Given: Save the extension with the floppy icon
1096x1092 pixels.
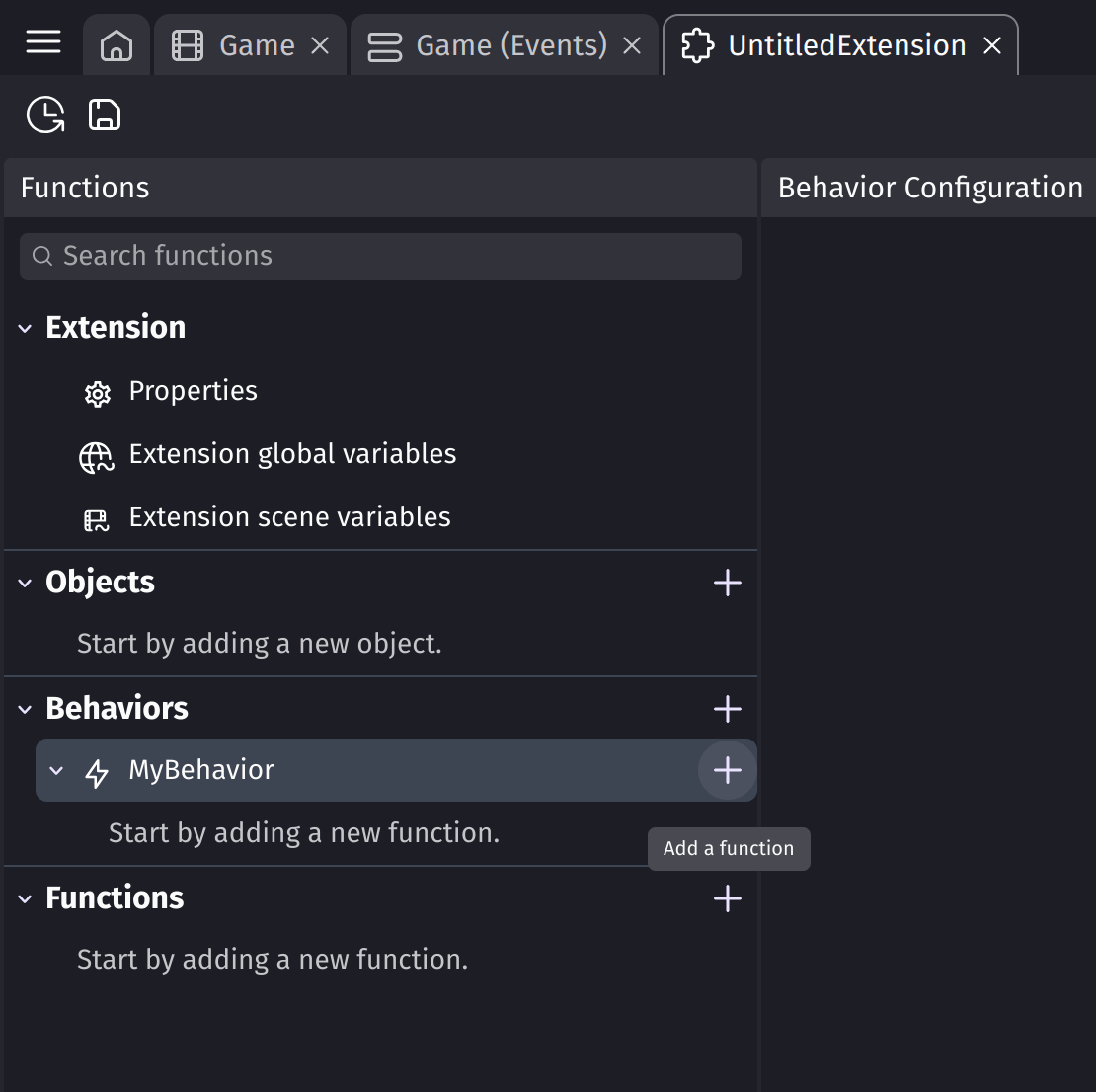Looking at the screenshot, I should (x=105, y=115).
